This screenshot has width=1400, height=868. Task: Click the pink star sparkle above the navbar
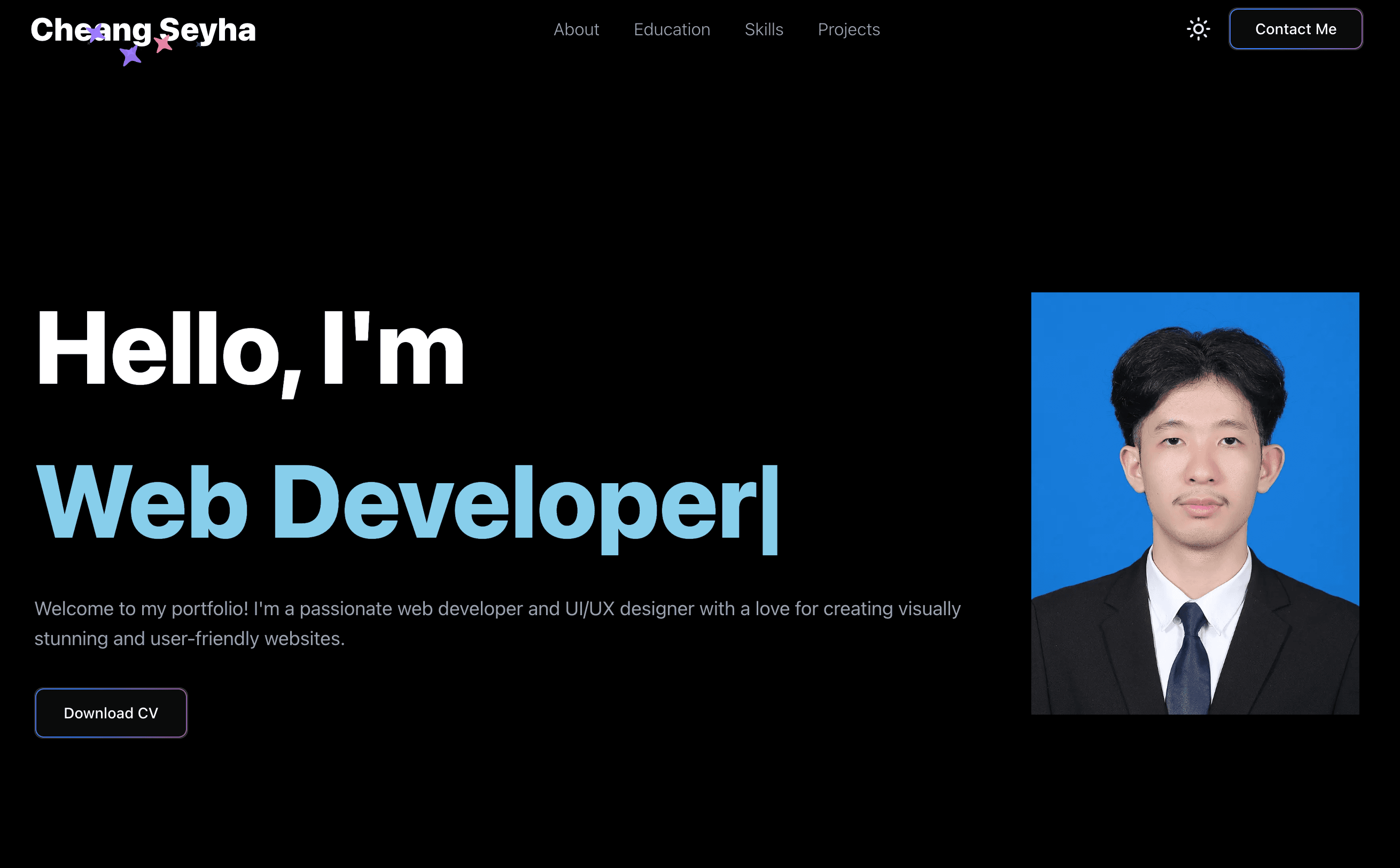click(163, 44)
